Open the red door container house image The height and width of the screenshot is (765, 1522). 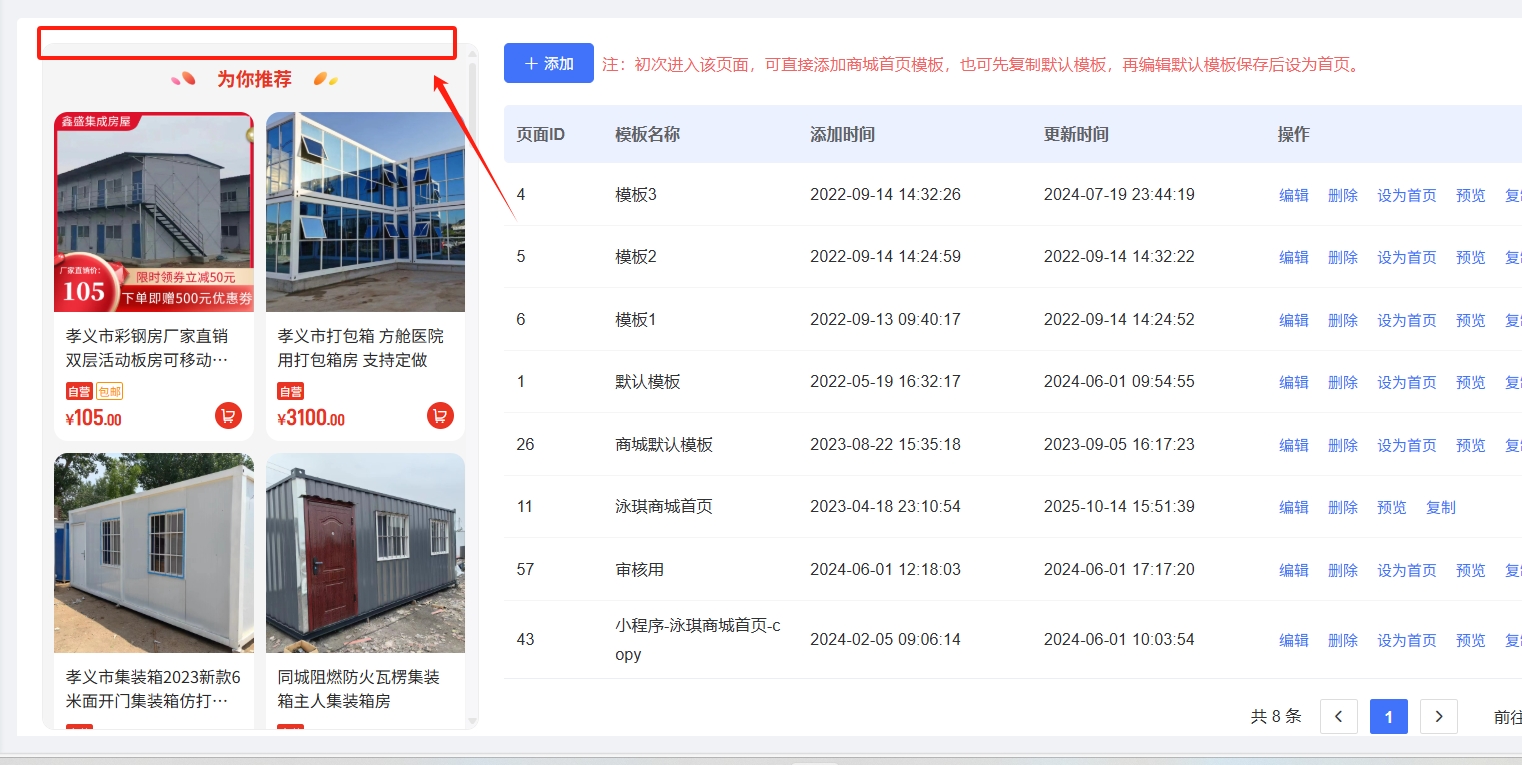click(x=365, y=553)
